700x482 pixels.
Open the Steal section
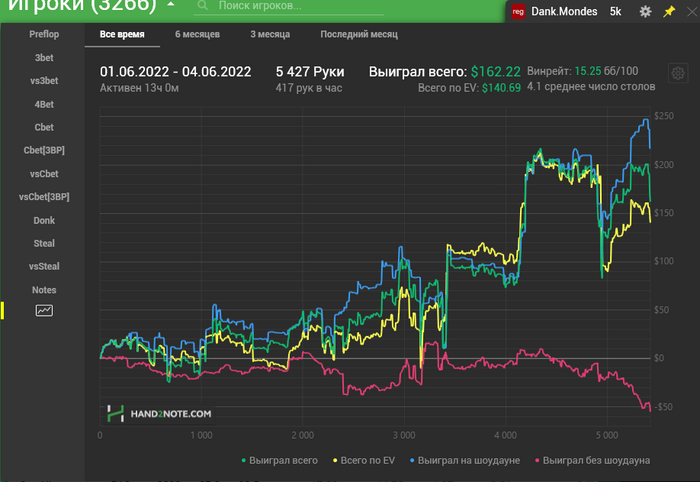[x=44, y=243]
